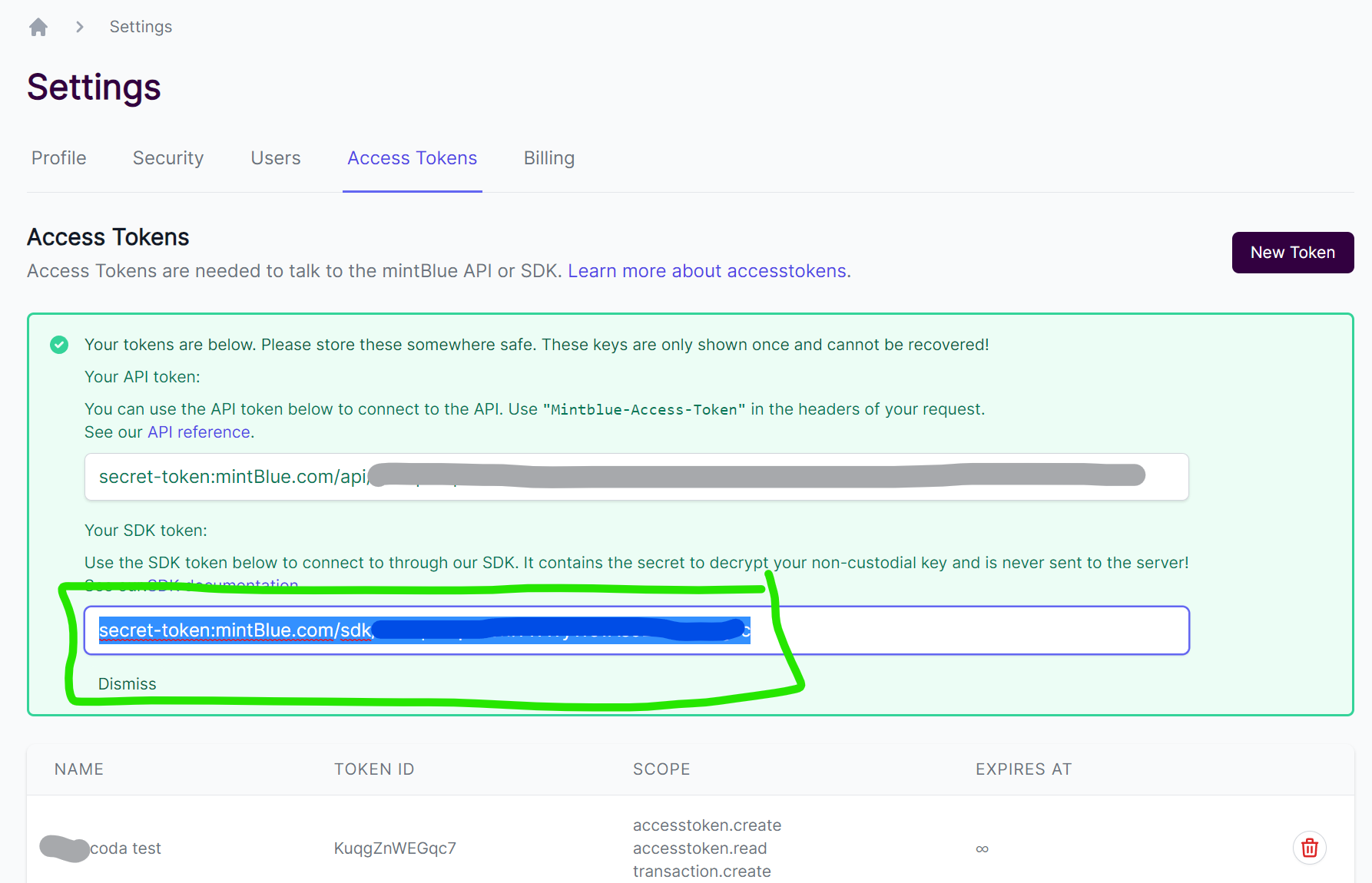Open the API reference link
Screen dimensions: 1372x883
click(199, 432)
